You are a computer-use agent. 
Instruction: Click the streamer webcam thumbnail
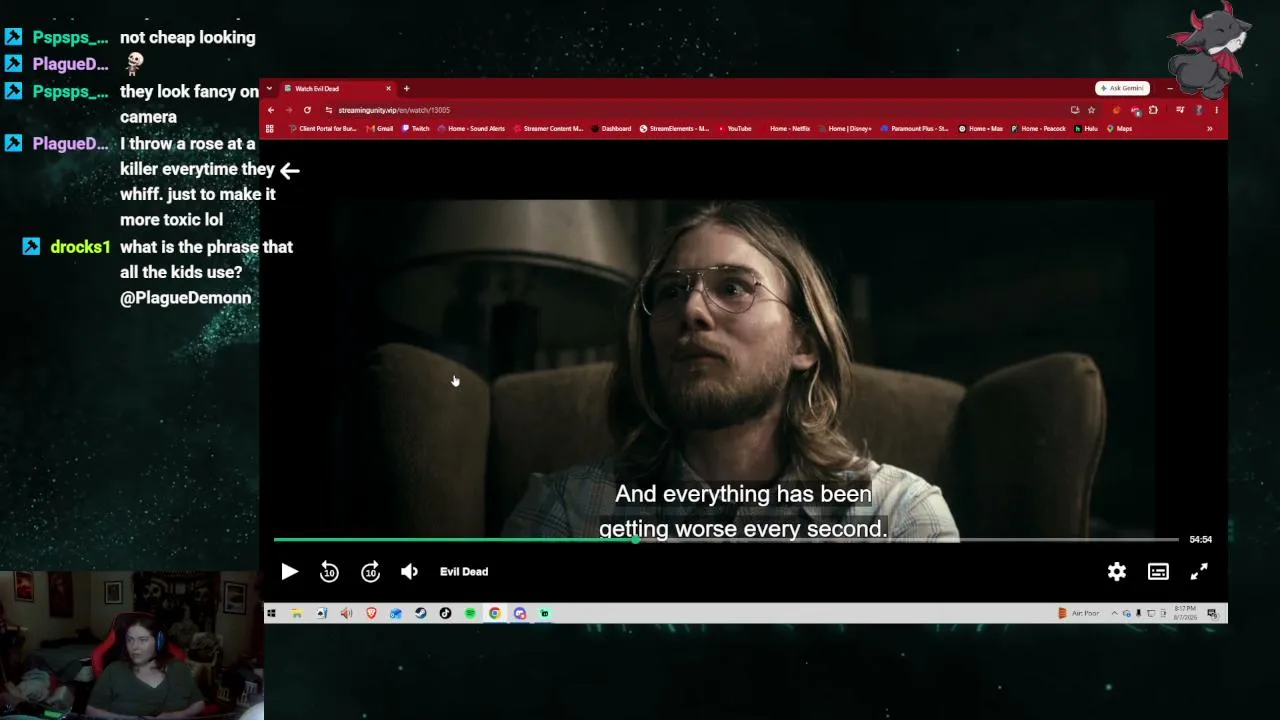(x=131, y=646)
